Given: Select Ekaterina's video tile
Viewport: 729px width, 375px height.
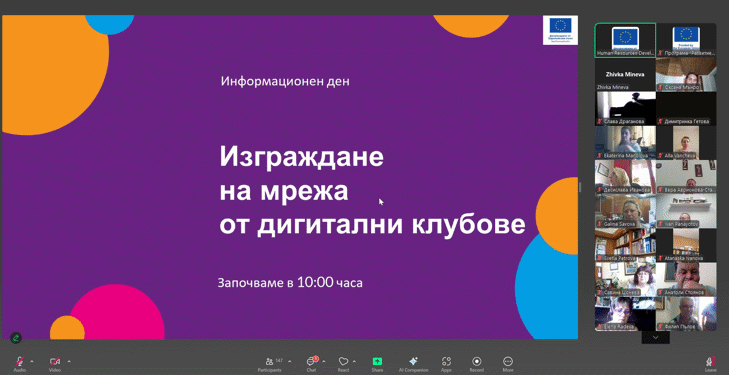Looking at the screenshot, I should click(625, 143).
